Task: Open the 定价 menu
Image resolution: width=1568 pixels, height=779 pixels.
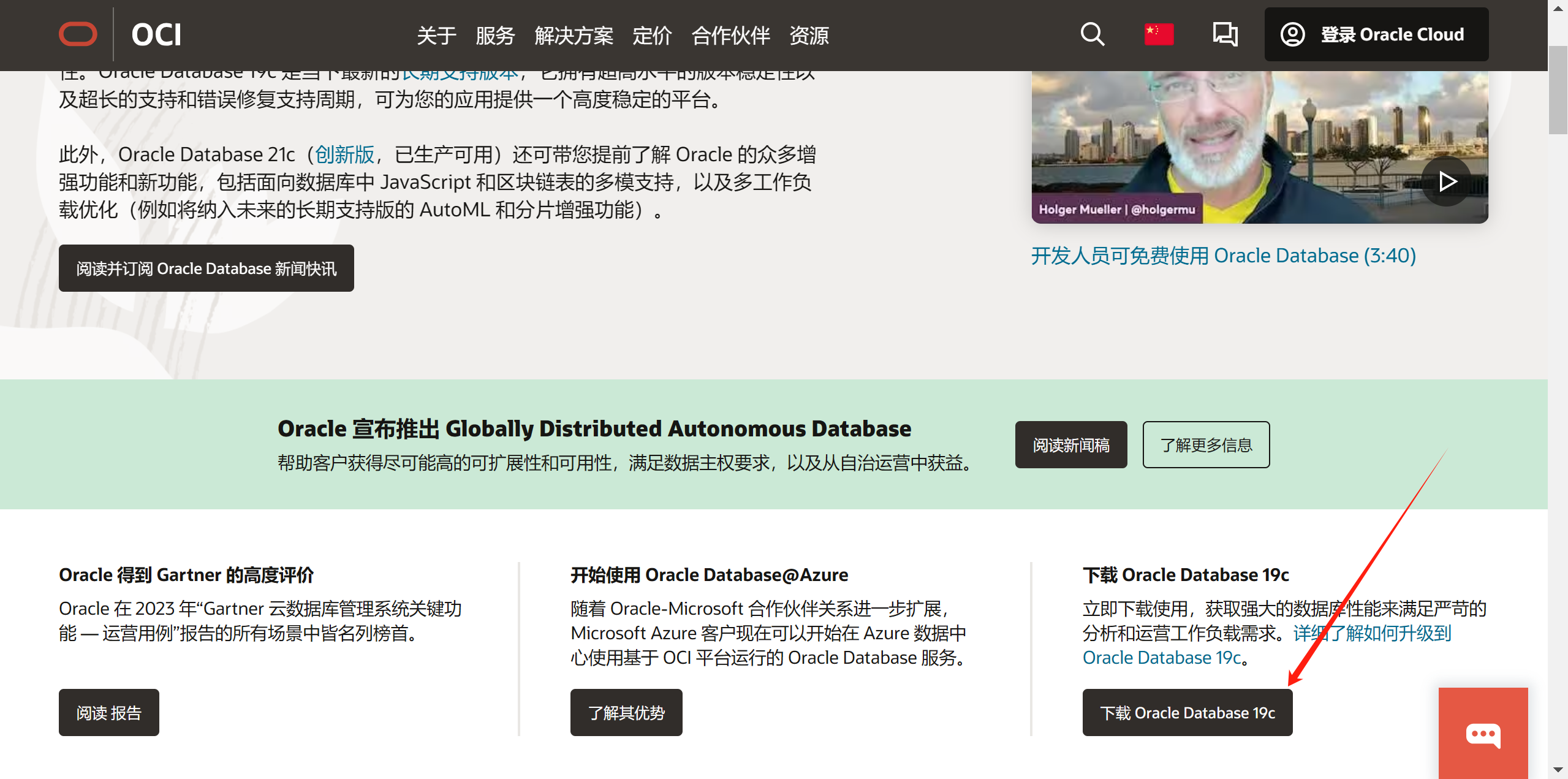Action: pos(652,36)
